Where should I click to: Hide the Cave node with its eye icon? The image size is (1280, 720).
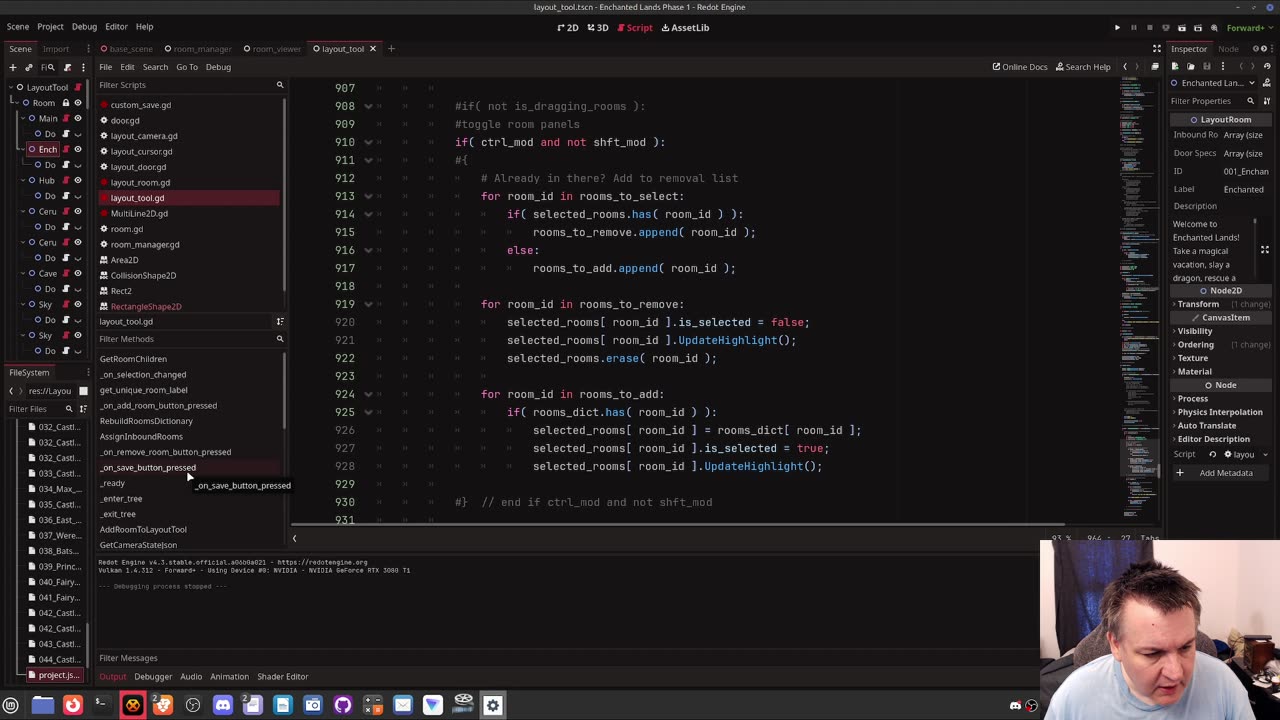pyautogui.click(x=77, y=273)
